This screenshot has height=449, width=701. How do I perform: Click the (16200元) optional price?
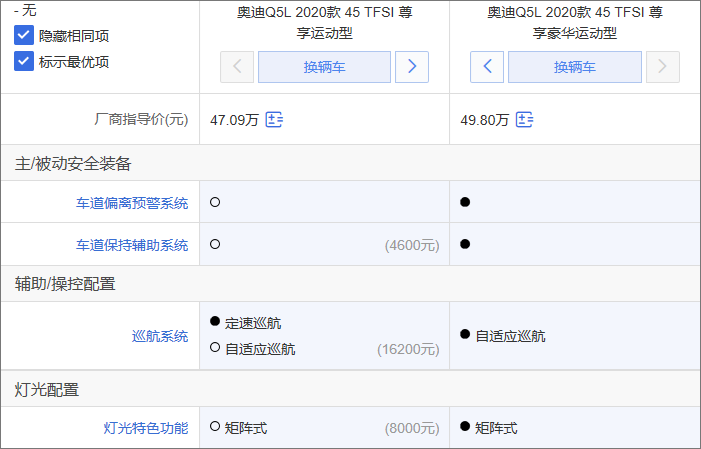[408, 349]
